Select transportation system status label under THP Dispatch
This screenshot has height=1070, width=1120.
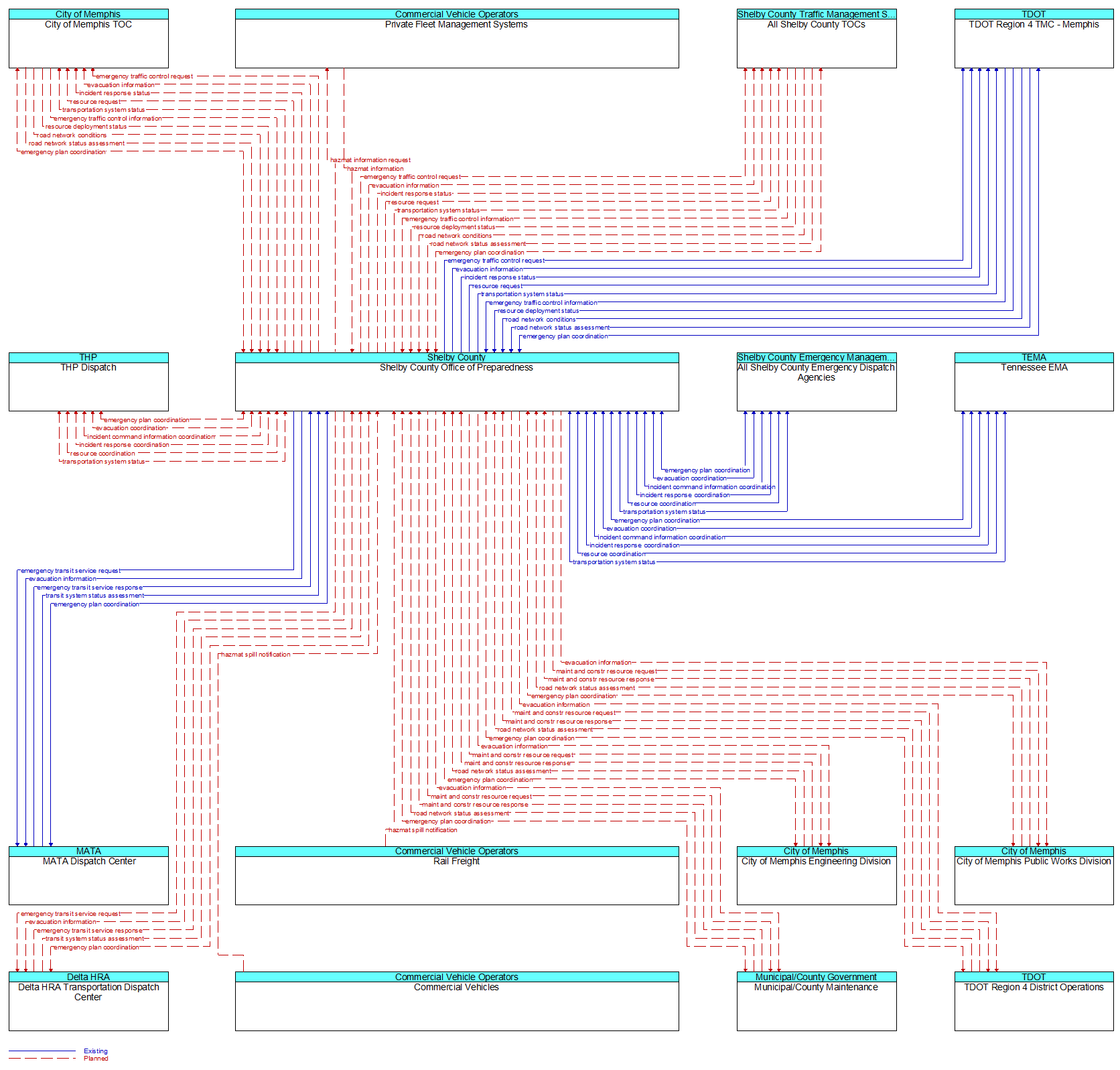coord(103,462)
